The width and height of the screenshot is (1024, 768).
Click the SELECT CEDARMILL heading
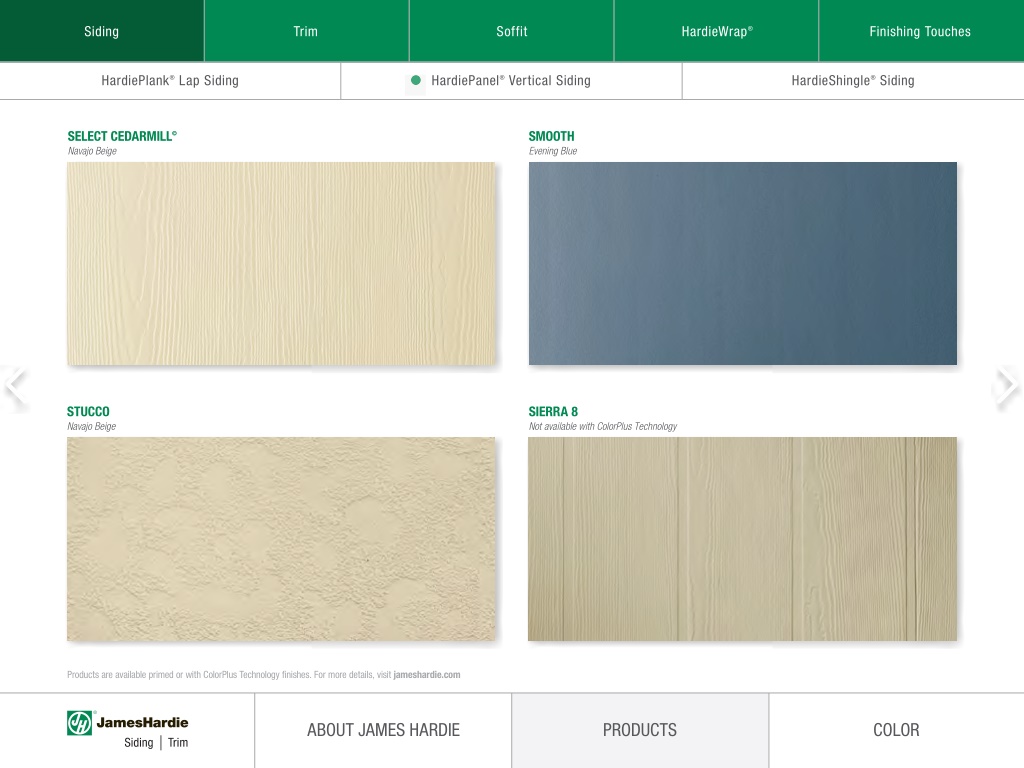click(122, 136)
